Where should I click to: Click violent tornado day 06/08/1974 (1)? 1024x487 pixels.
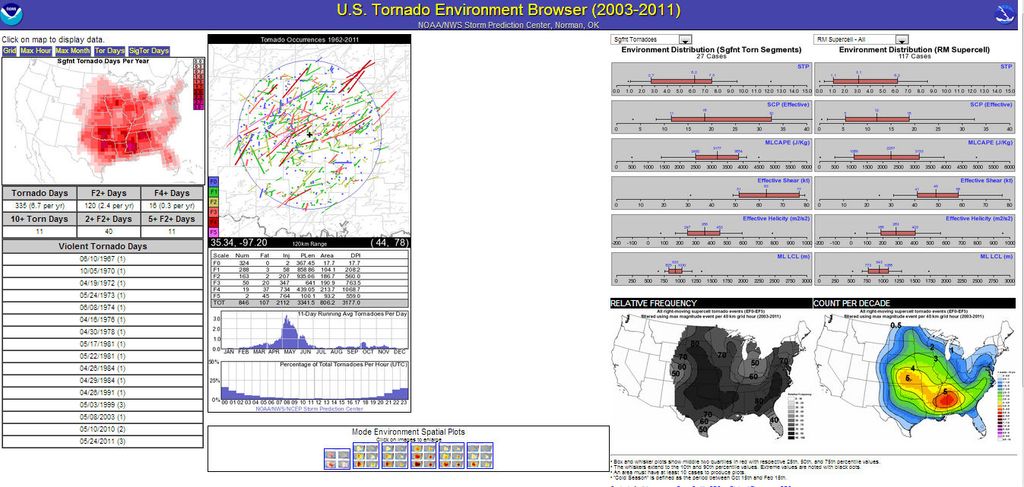click(x=103, y=307)
